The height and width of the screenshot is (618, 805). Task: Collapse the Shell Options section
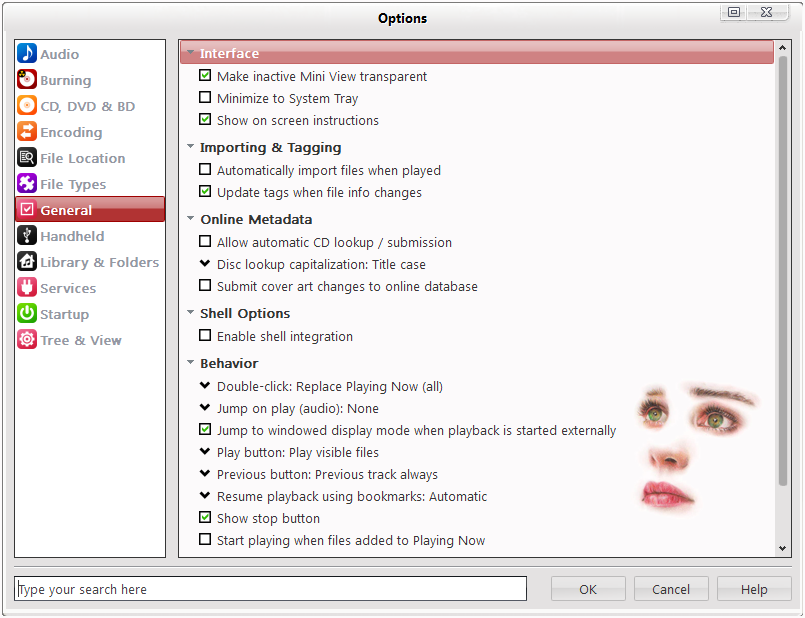point(190,313)
